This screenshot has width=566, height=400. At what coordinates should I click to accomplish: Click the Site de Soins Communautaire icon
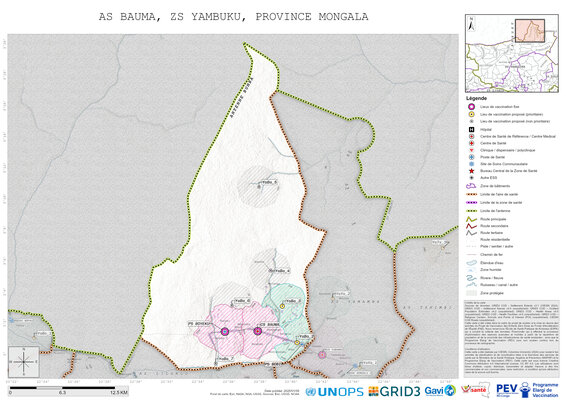(x=471, y=164)
